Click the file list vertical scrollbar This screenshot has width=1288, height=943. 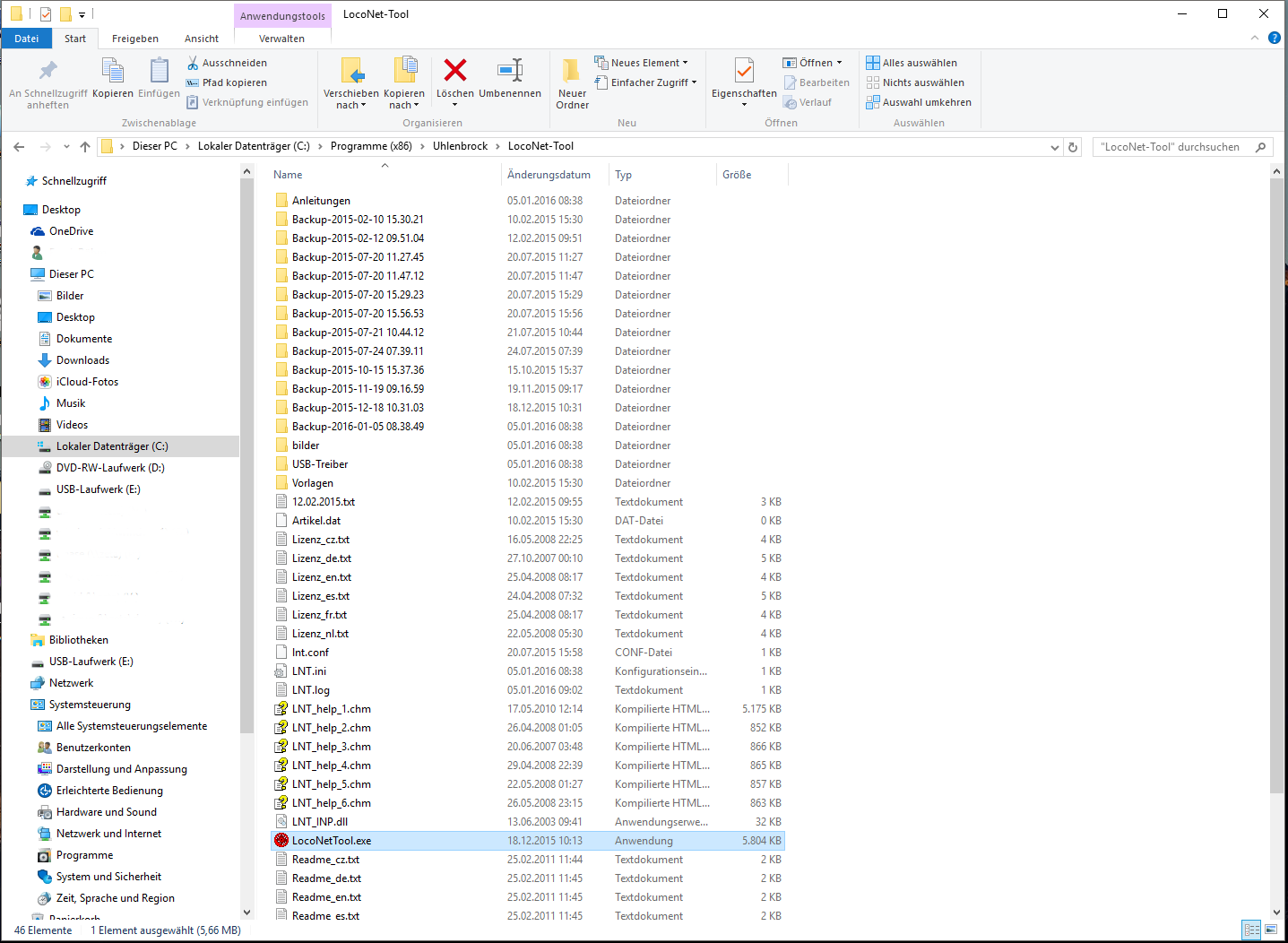1276,484
